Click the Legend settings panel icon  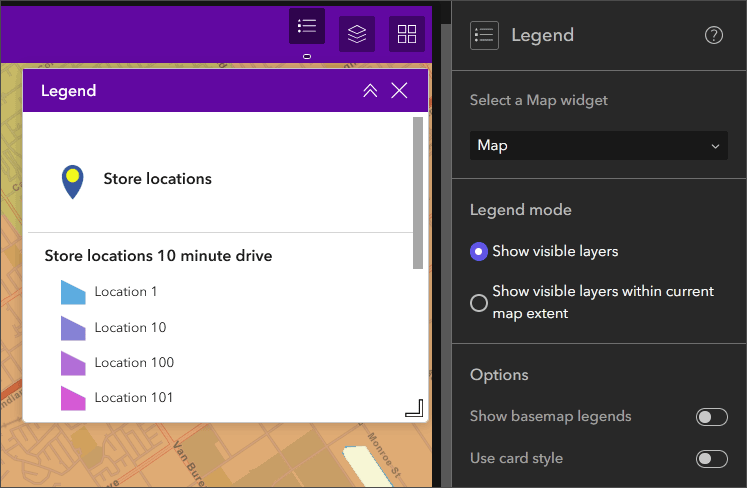point(484,35)
